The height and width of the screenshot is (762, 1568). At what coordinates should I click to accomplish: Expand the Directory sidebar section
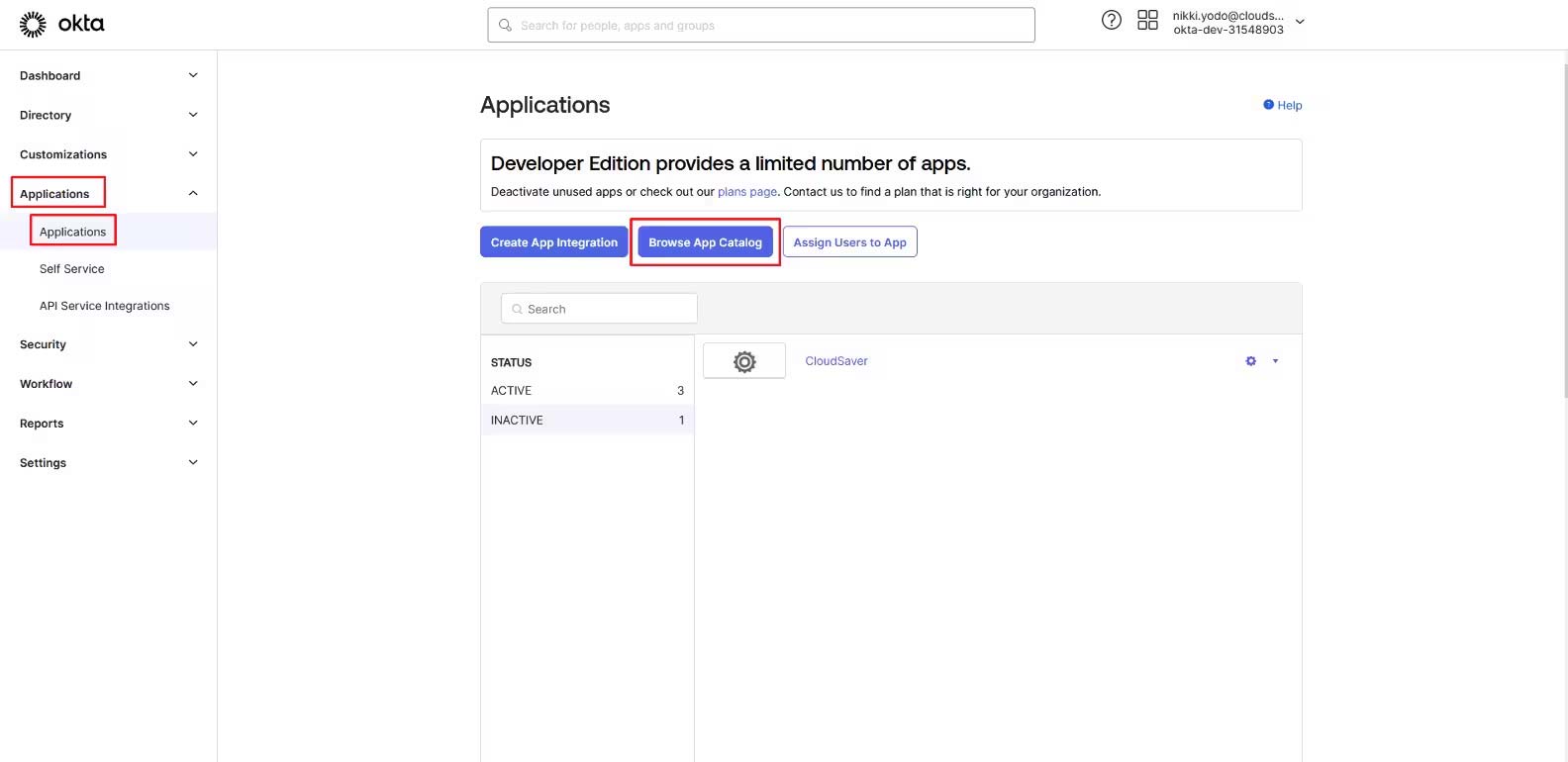(x=193, y=115)
